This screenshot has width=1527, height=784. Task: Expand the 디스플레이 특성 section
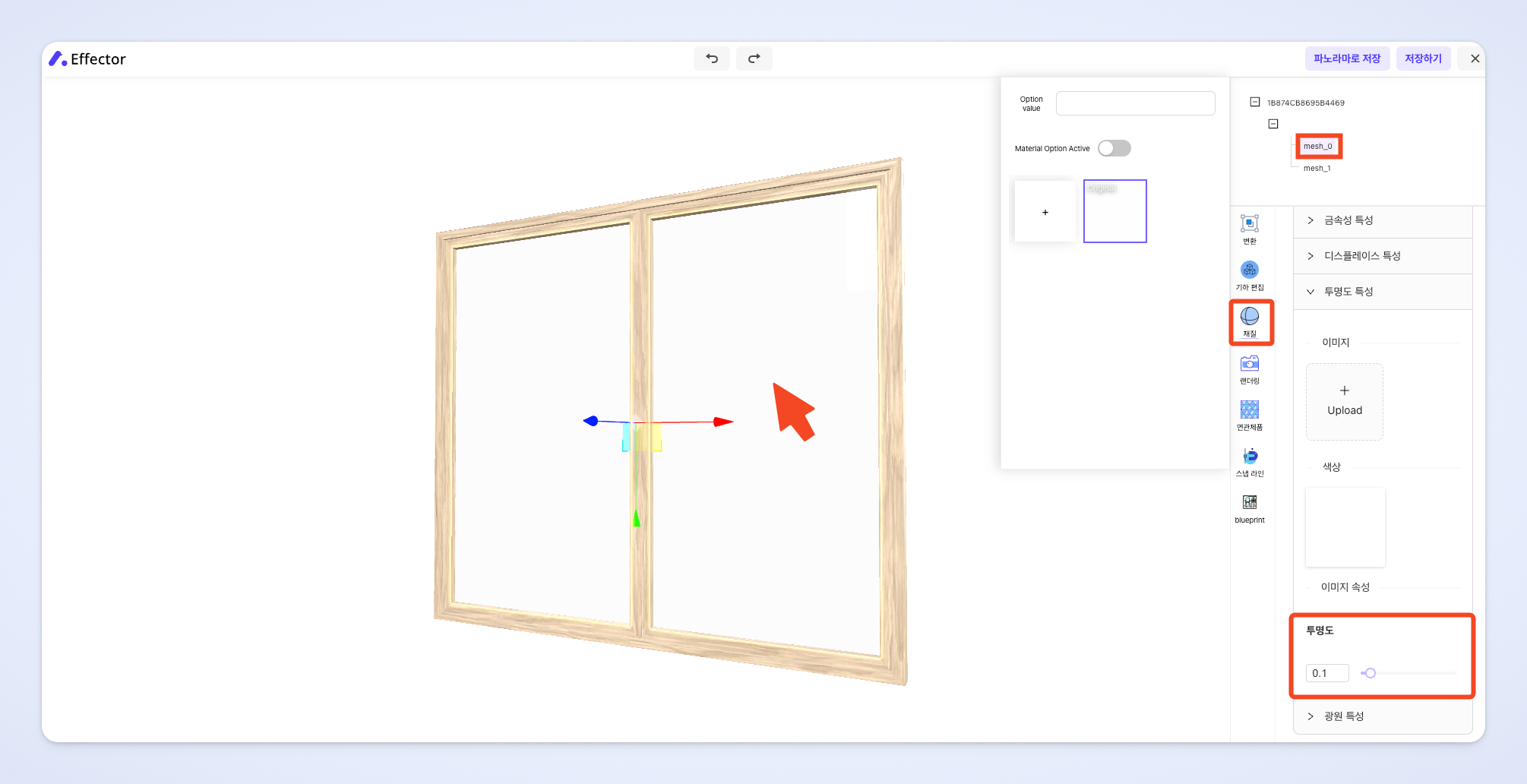pos(1383,256)
